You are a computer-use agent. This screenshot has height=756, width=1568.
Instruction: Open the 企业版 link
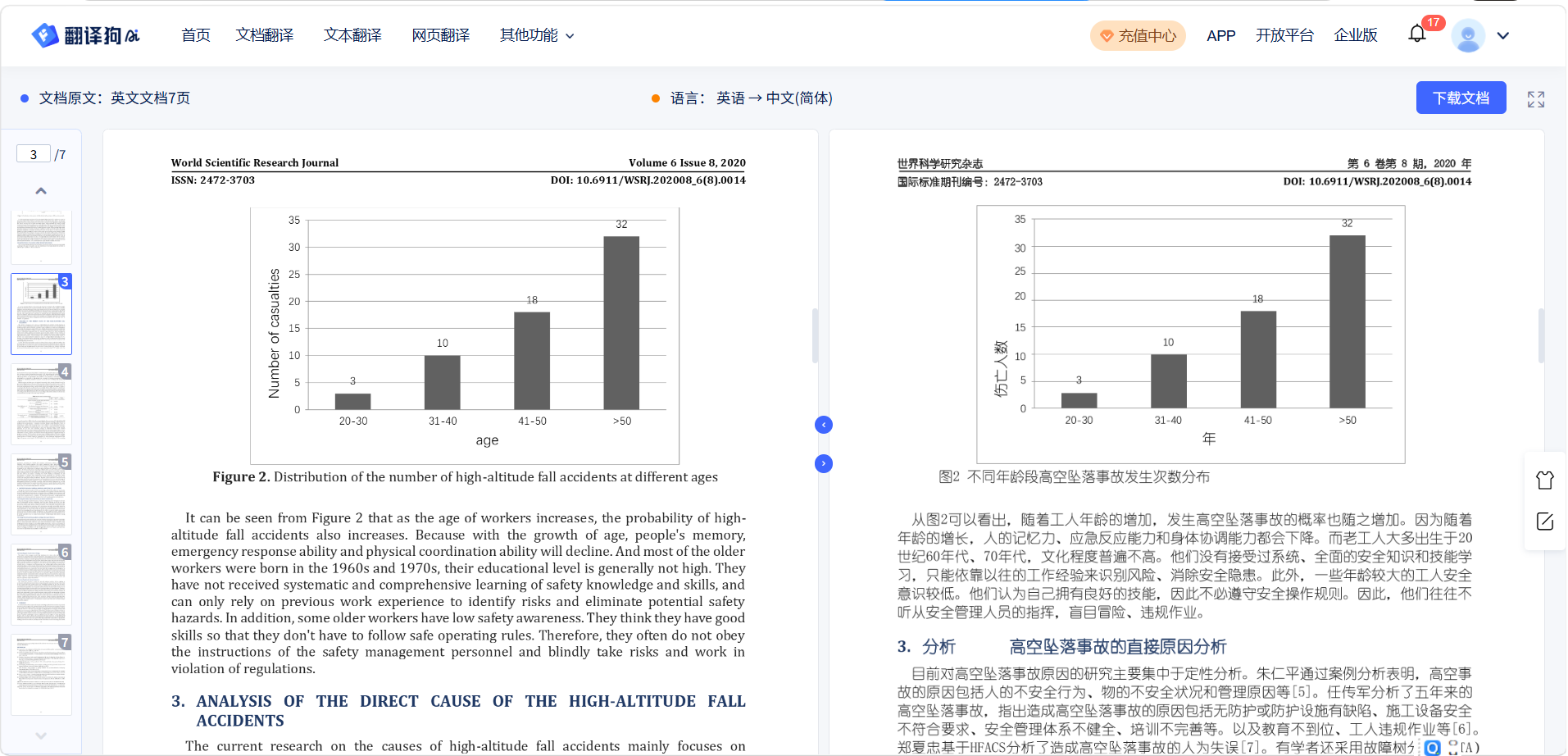tap(1356, 35)
